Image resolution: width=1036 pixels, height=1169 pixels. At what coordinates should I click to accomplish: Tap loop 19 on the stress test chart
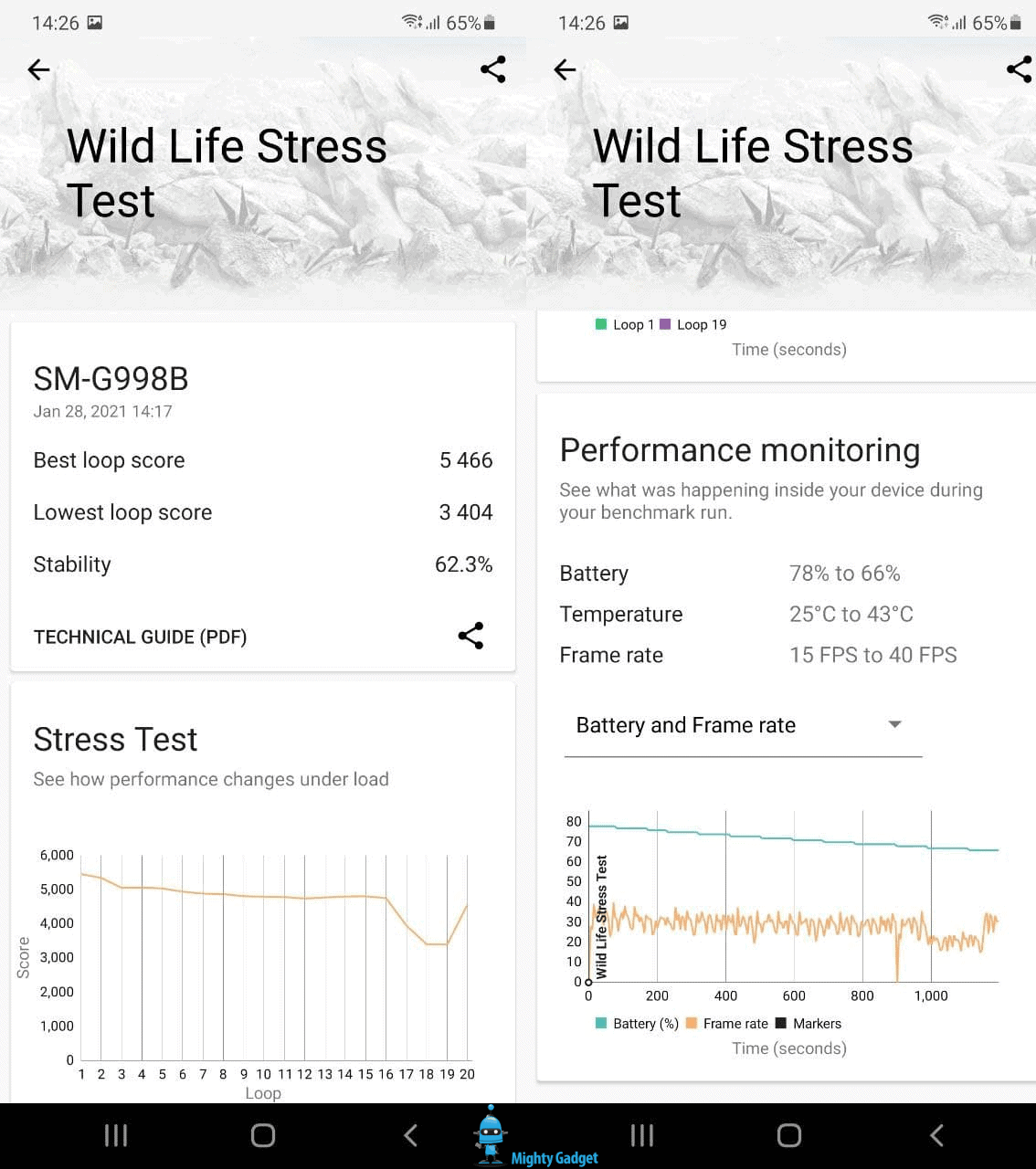(447, 944)
